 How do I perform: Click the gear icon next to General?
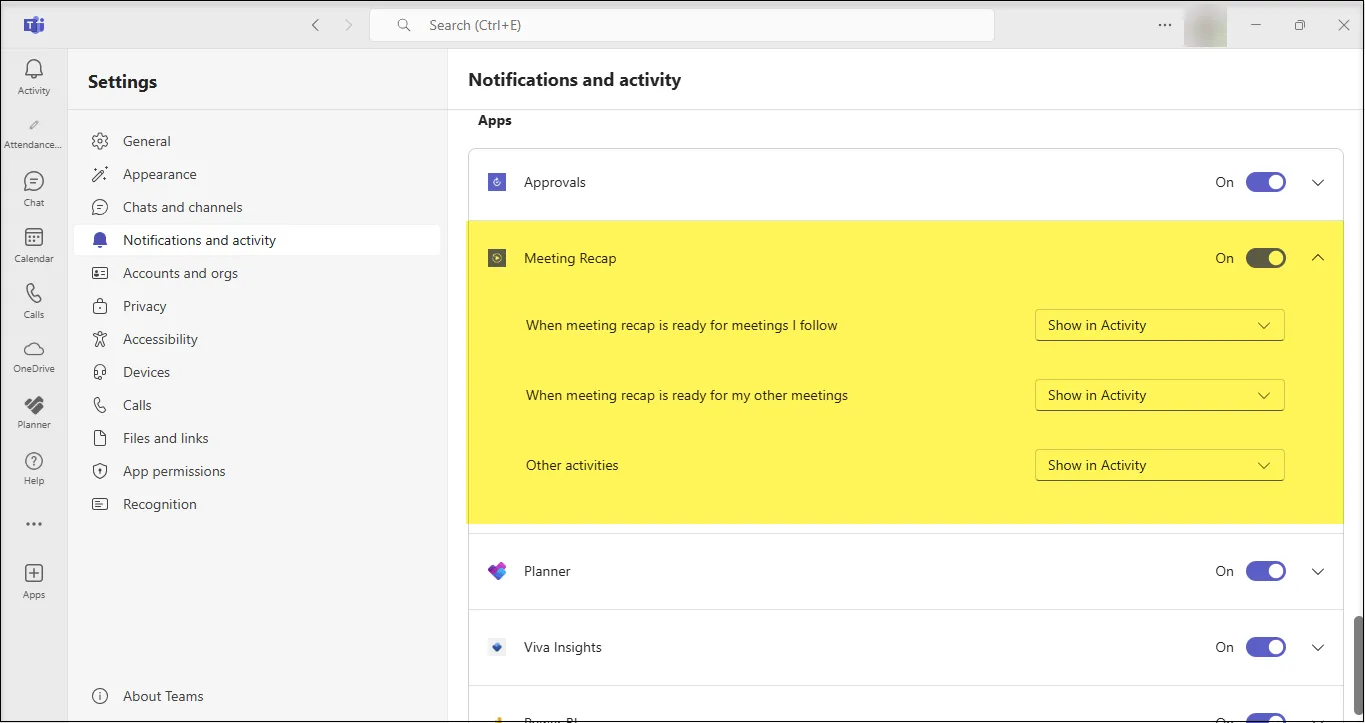(100, 141)
